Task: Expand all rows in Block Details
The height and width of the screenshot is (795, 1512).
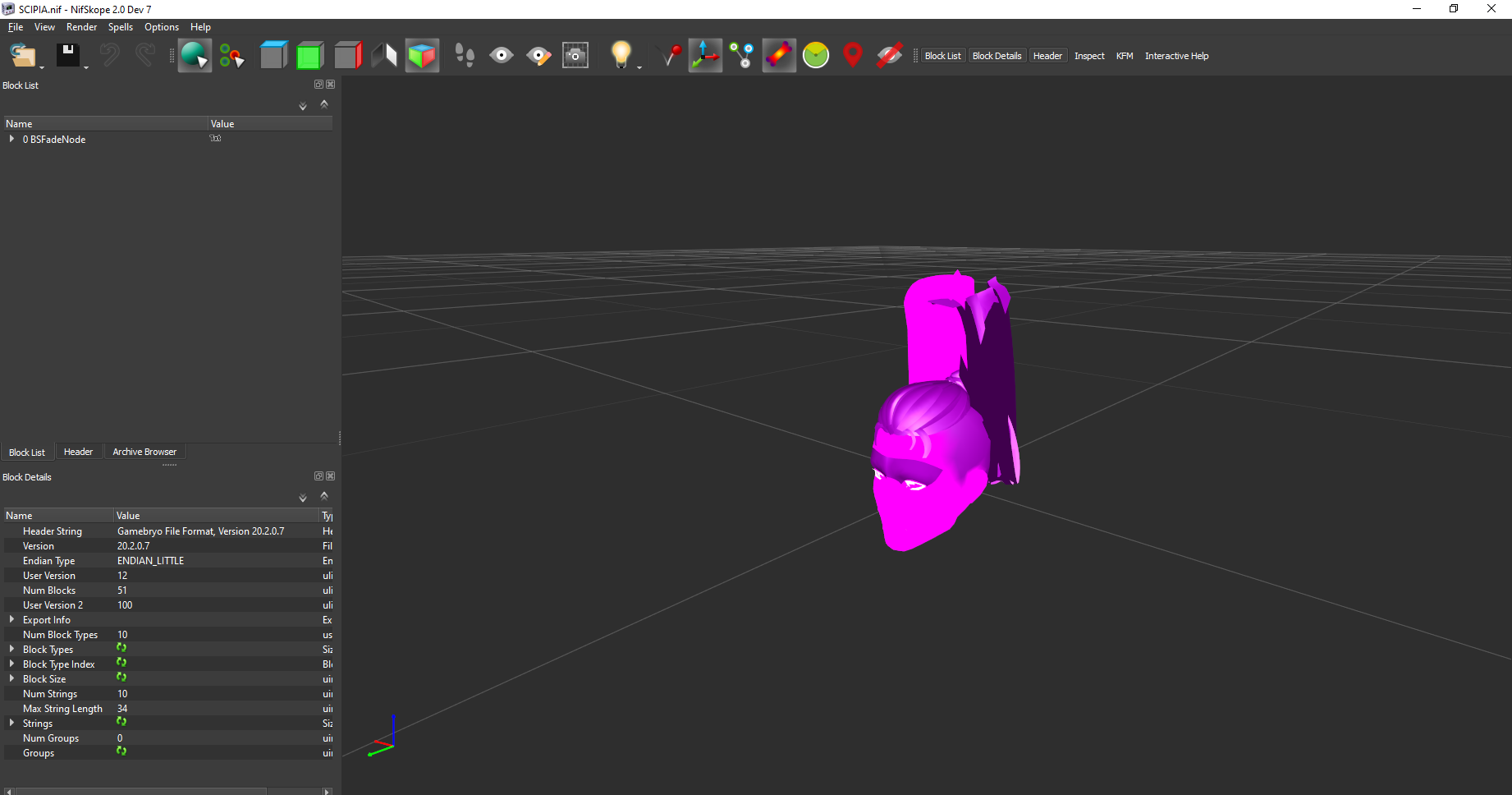Action: (303, 497)
